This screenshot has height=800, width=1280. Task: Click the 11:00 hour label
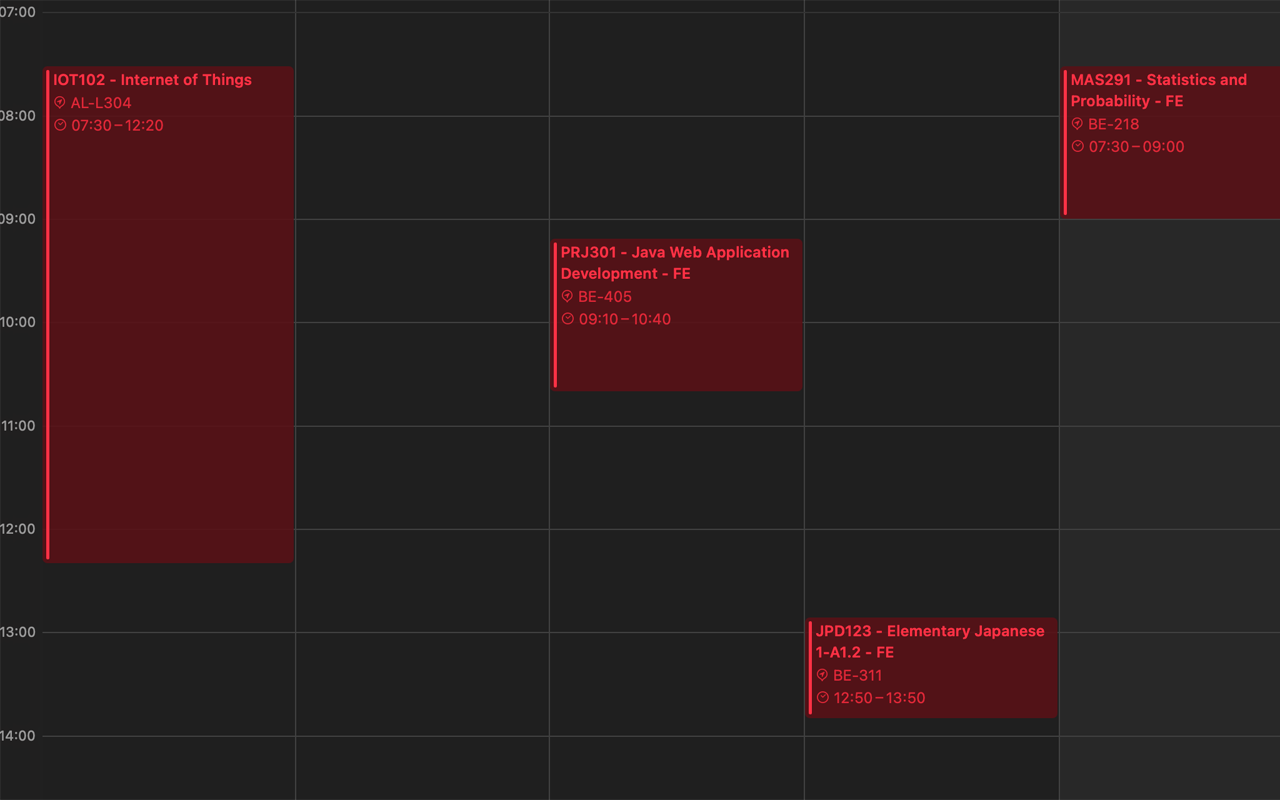tap(18, 426)
